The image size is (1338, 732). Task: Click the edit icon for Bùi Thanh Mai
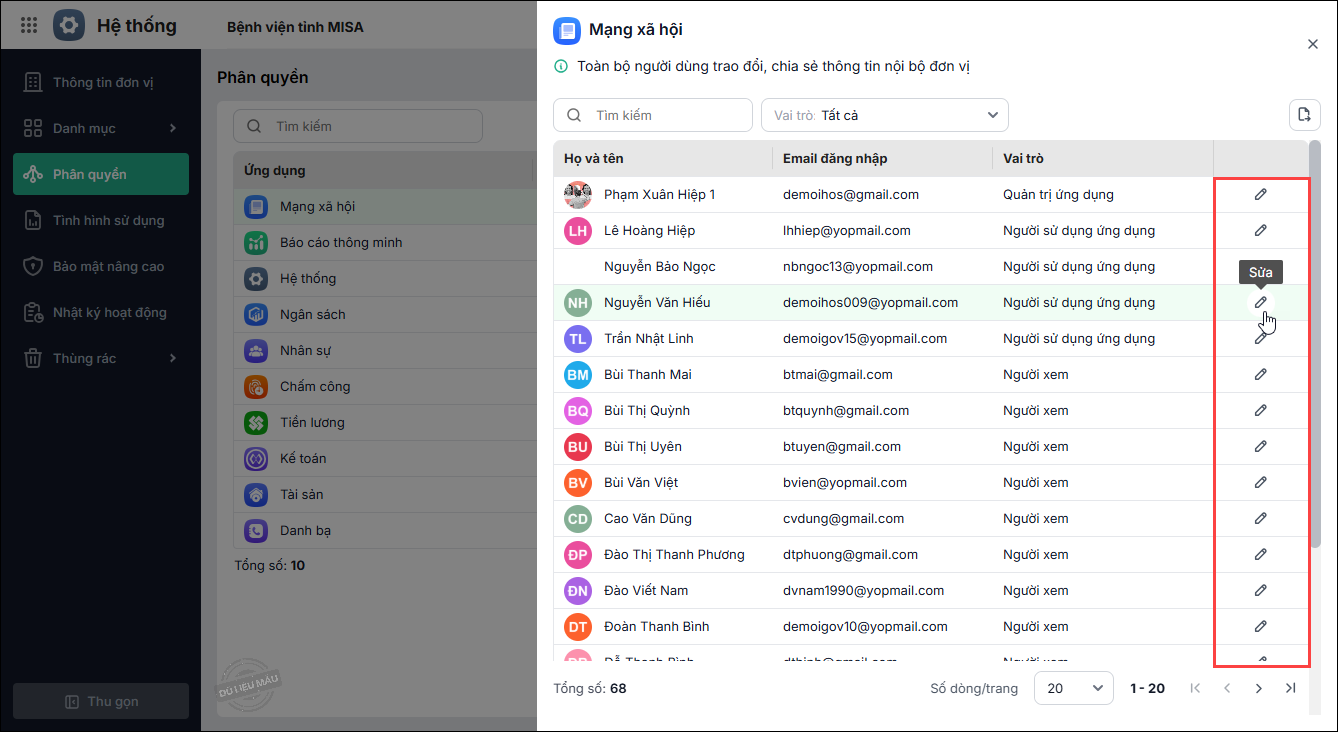point(1260,374)
